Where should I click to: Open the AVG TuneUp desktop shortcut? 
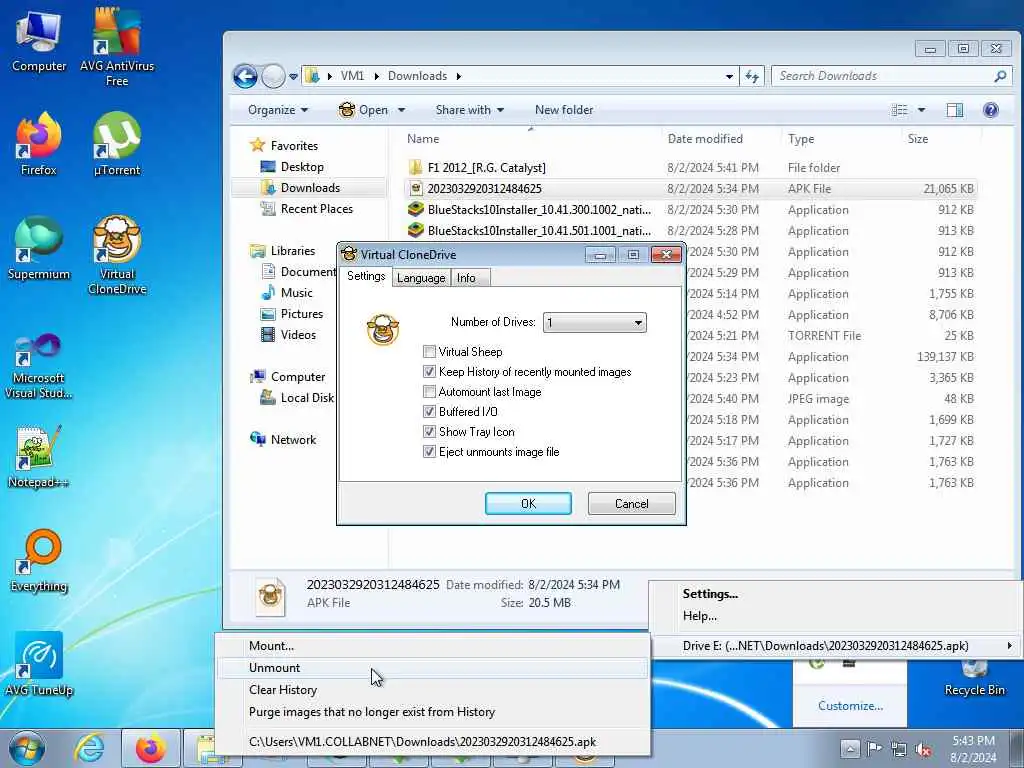coord(39,664)
